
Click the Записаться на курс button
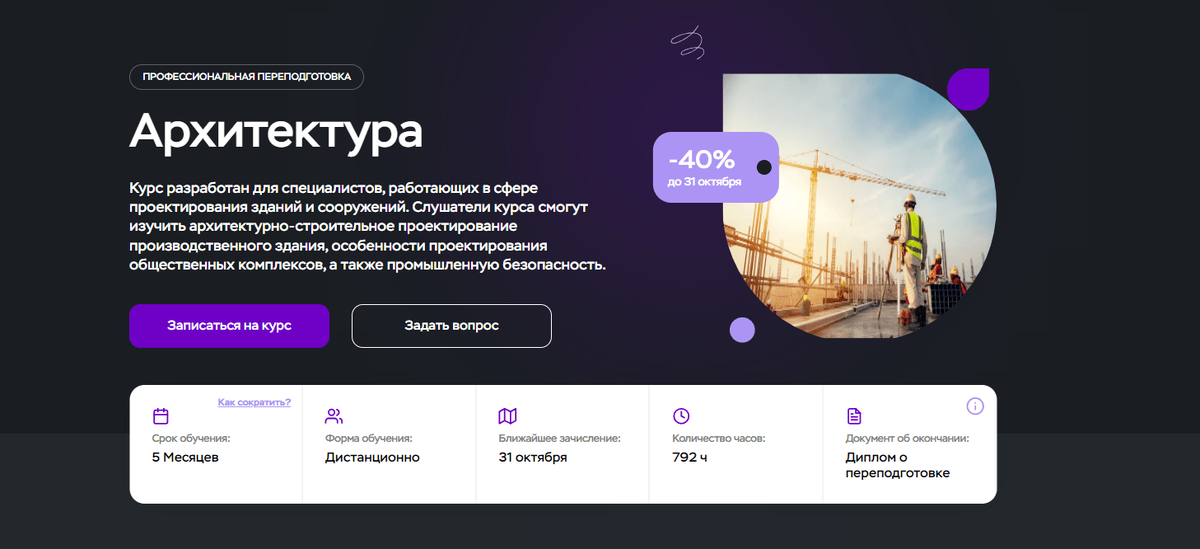229,326
